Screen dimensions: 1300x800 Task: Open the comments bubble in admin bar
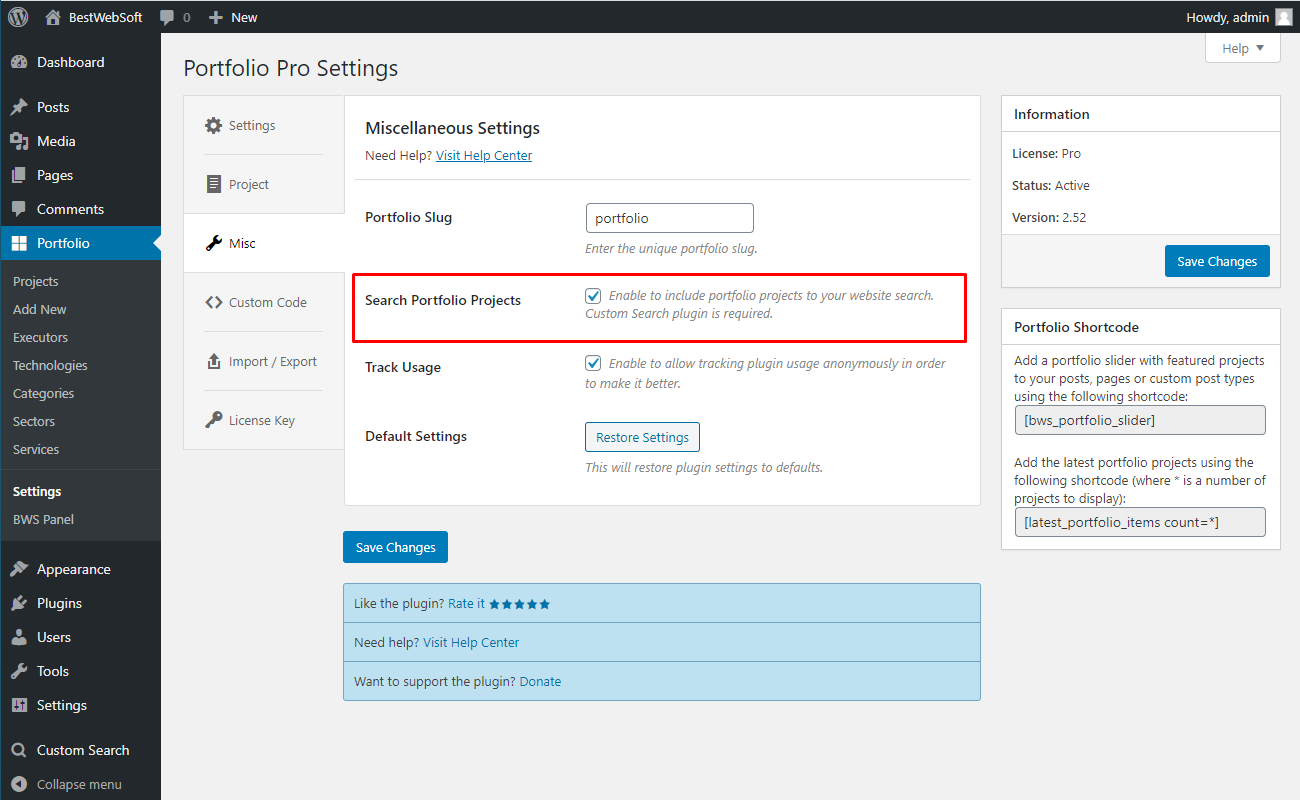tap(167, 17)
